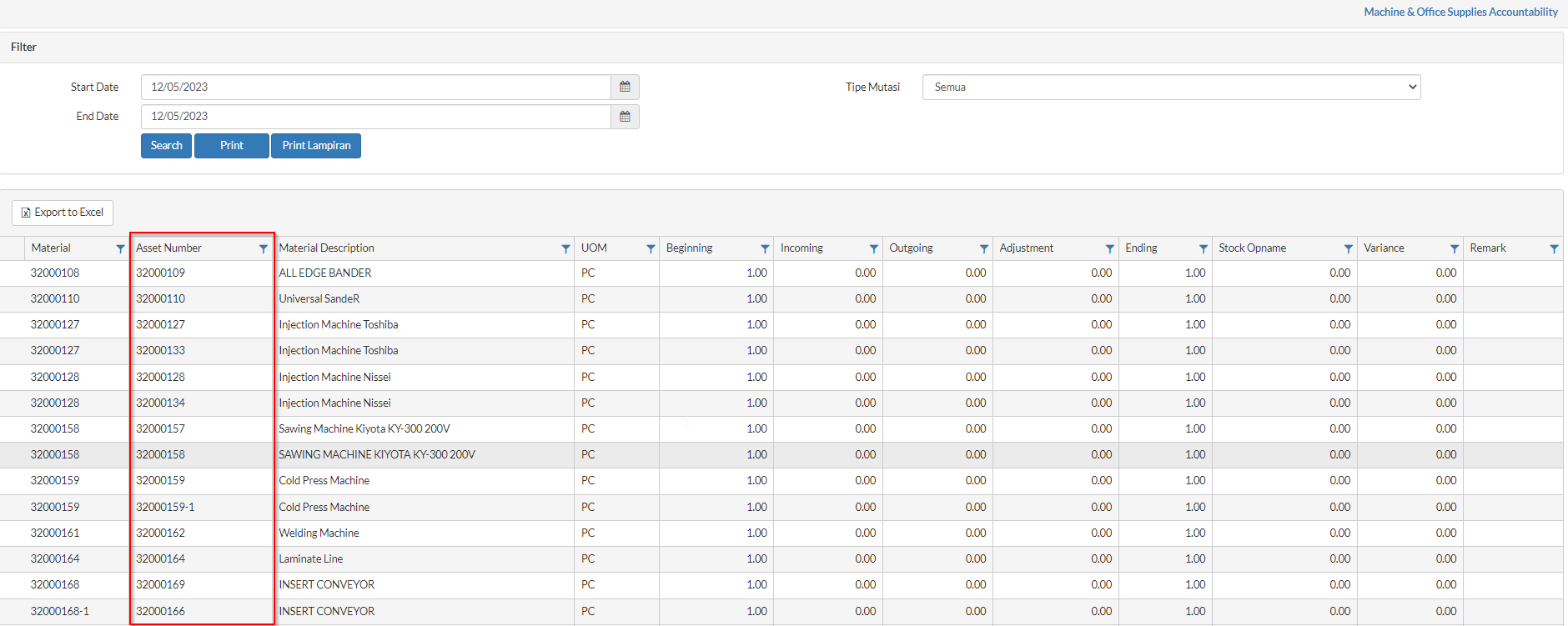This screenshot has width=1568, height=626.
Task: Click the Material column filter icon
Action: click(120, 248)
